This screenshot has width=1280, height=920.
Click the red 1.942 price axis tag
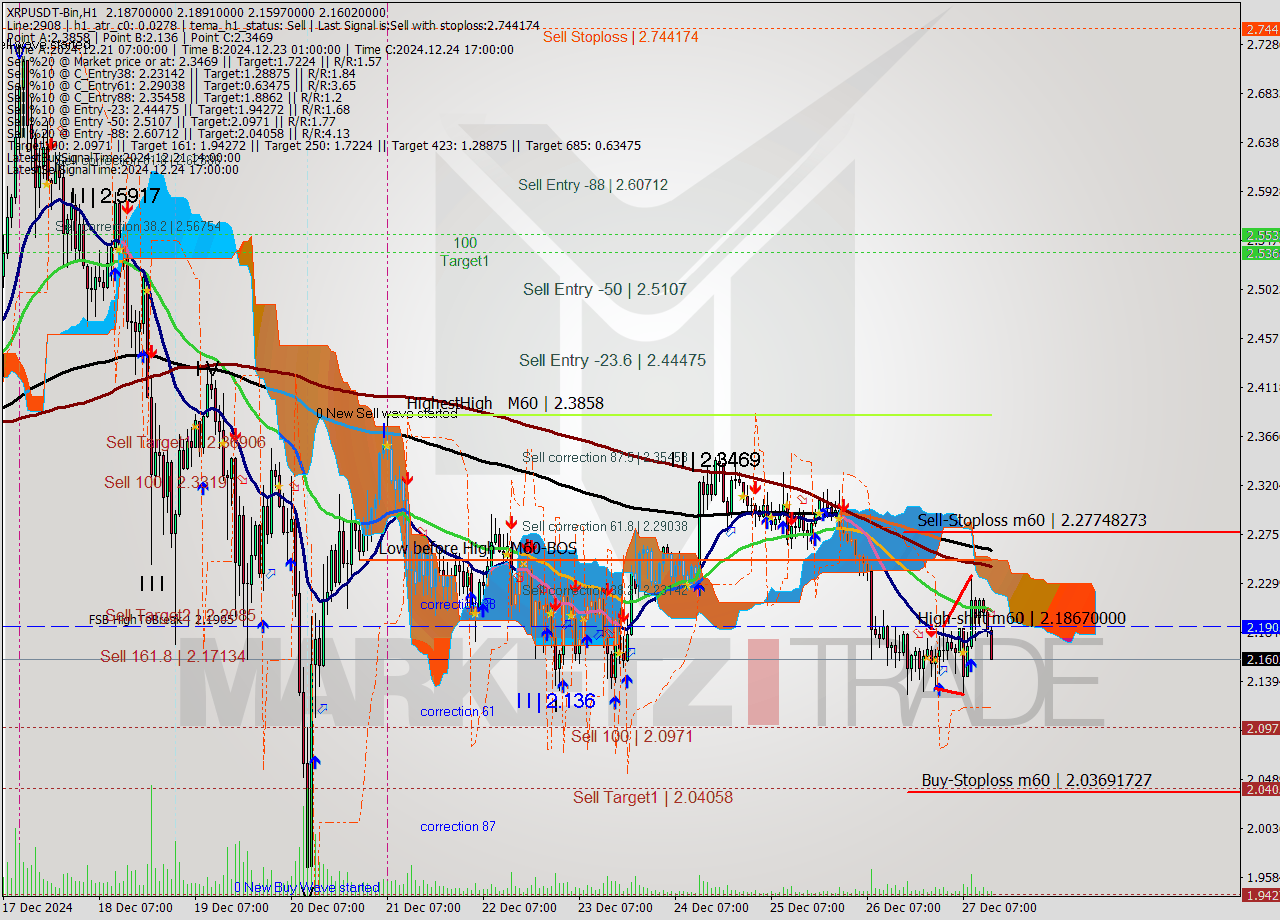coord(1260,895)
